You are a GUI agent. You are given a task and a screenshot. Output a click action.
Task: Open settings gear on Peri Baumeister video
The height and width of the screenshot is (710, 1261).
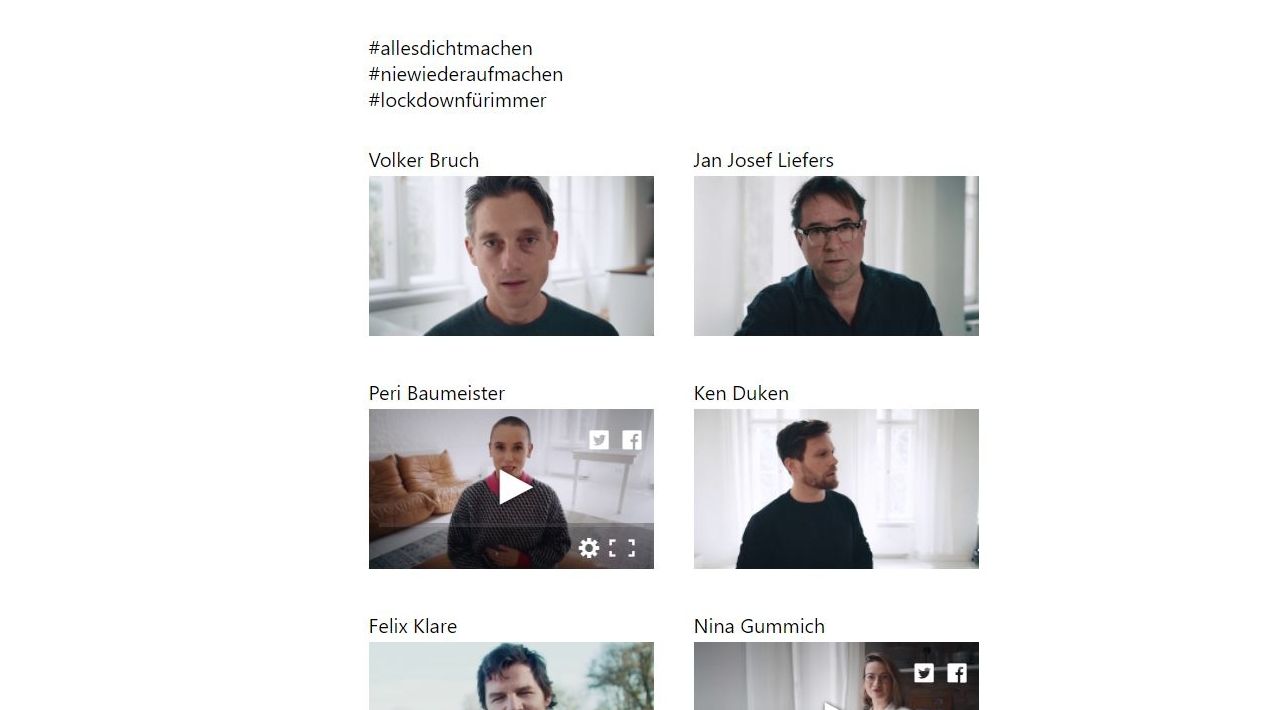click(589, 548)
